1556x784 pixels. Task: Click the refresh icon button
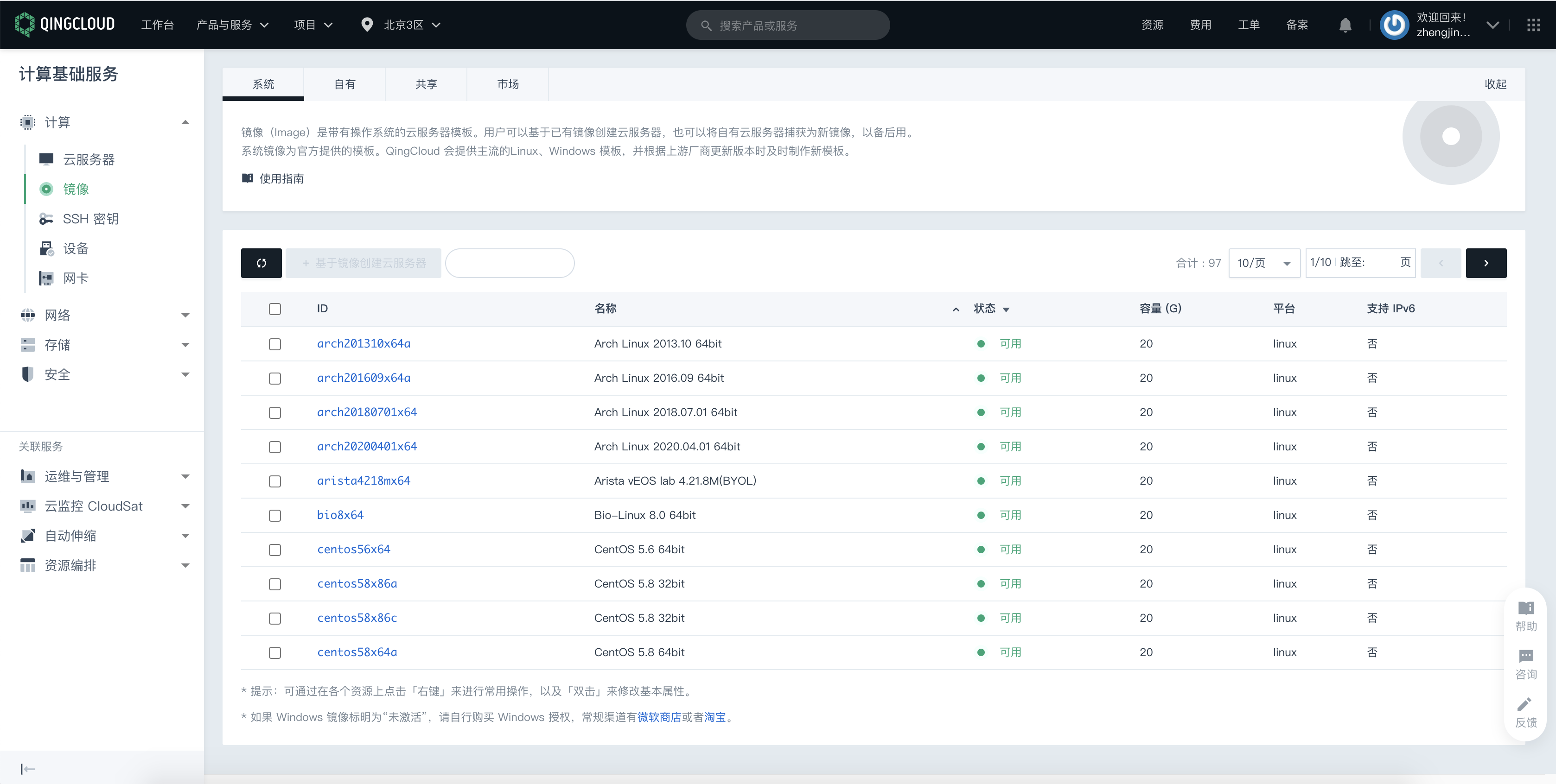click(261, 263)
